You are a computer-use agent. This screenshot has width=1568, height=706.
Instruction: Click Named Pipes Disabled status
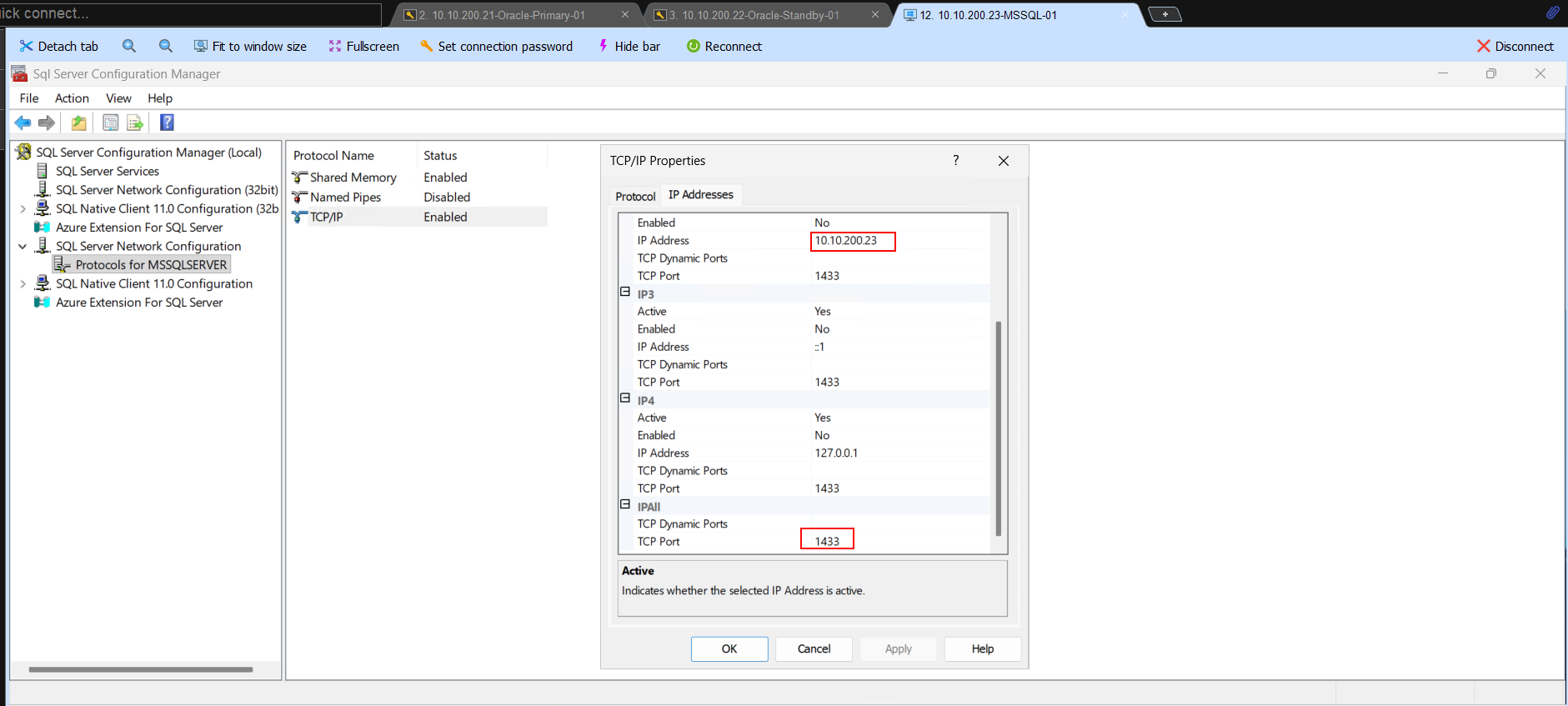[x=447, y=198]
